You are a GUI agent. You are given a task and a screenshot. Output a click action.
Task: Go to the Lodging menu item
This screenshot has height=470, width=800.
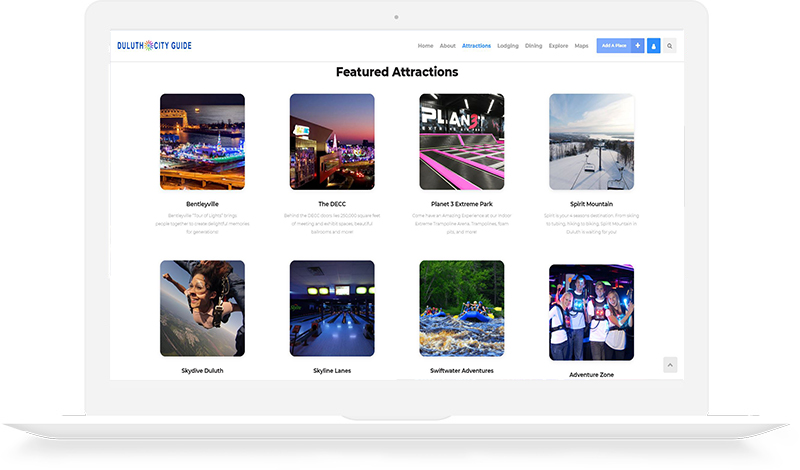[x=508, y=46]
